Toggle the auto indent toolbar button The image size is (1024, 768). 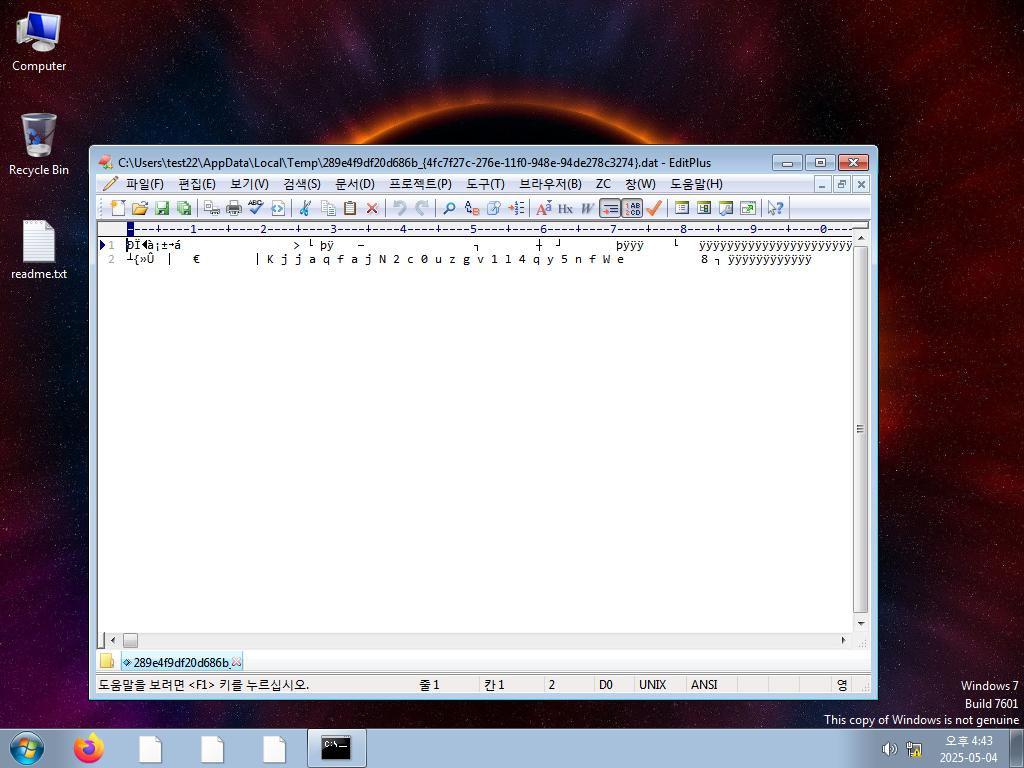pos(610,208)
